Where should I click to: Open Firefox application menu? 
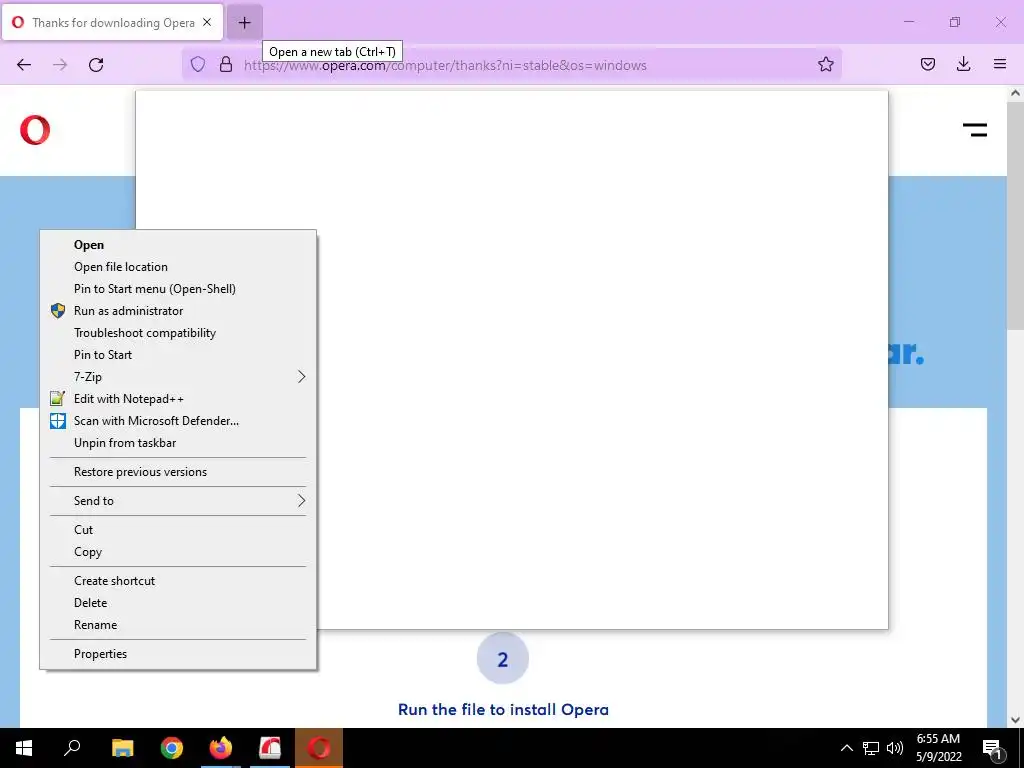click(1000, 64)
